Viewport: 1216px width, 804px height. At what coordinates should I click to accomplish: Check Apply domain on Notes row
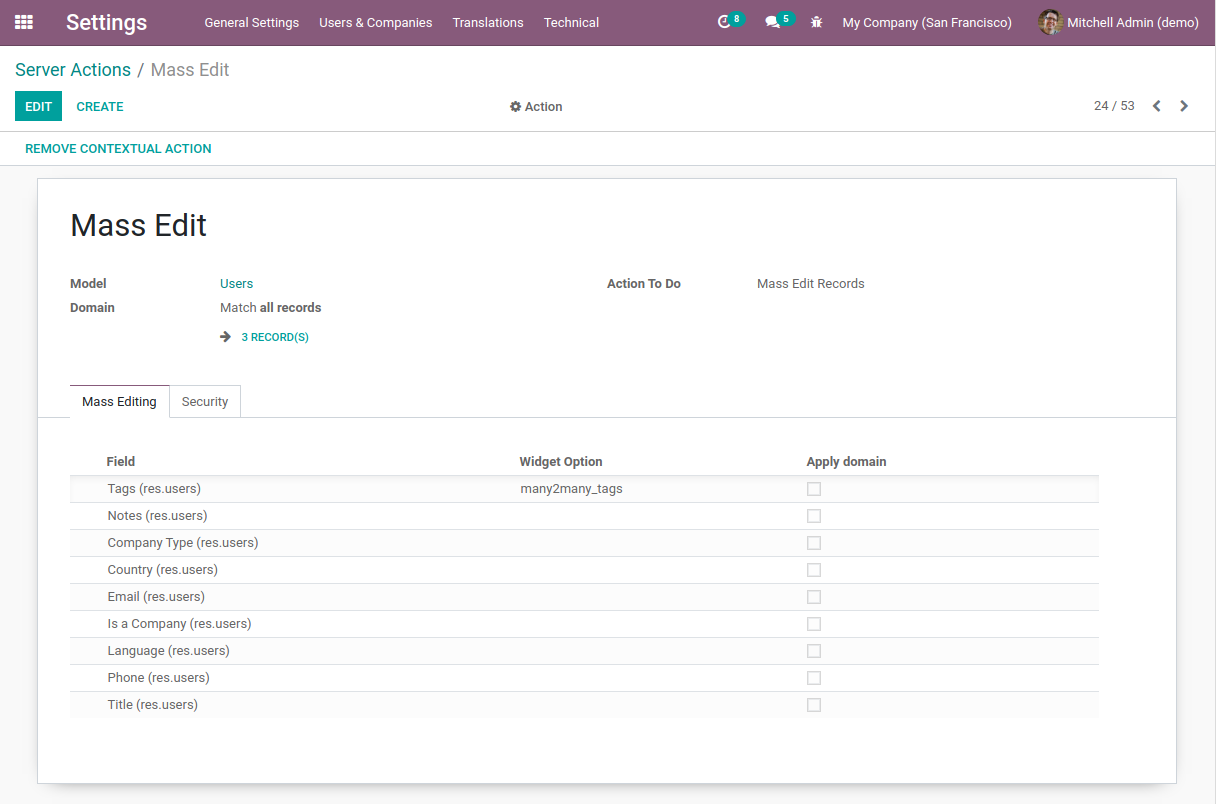pyautogui.click(x=813, y=516)
